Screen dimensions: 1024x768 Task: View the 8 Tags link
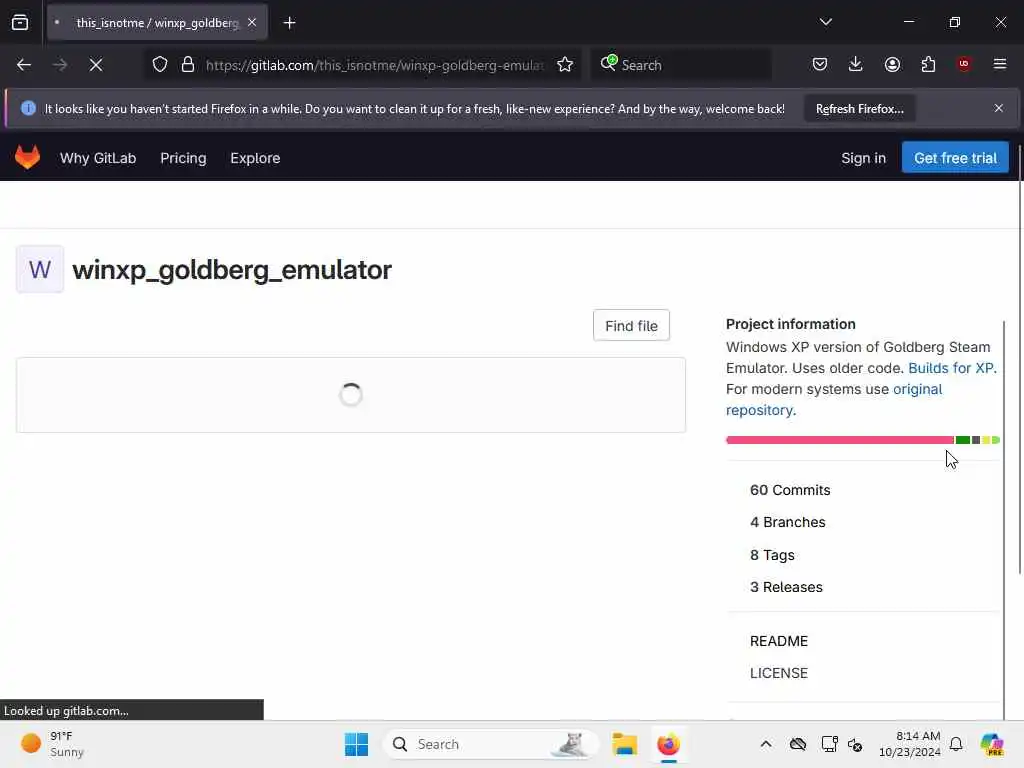pos(772,554)
